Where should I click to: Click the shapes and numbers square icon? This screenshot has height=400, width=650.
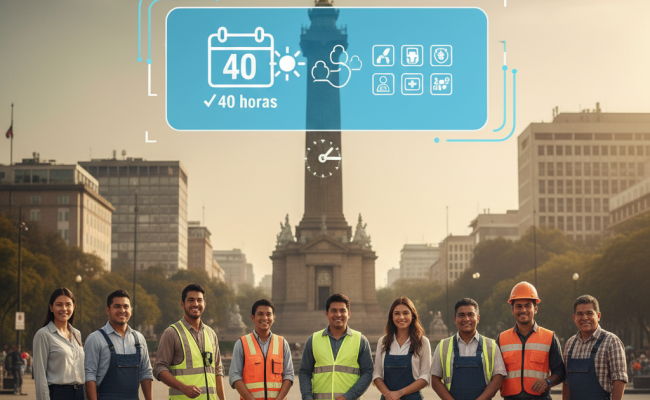pos(441,84)
